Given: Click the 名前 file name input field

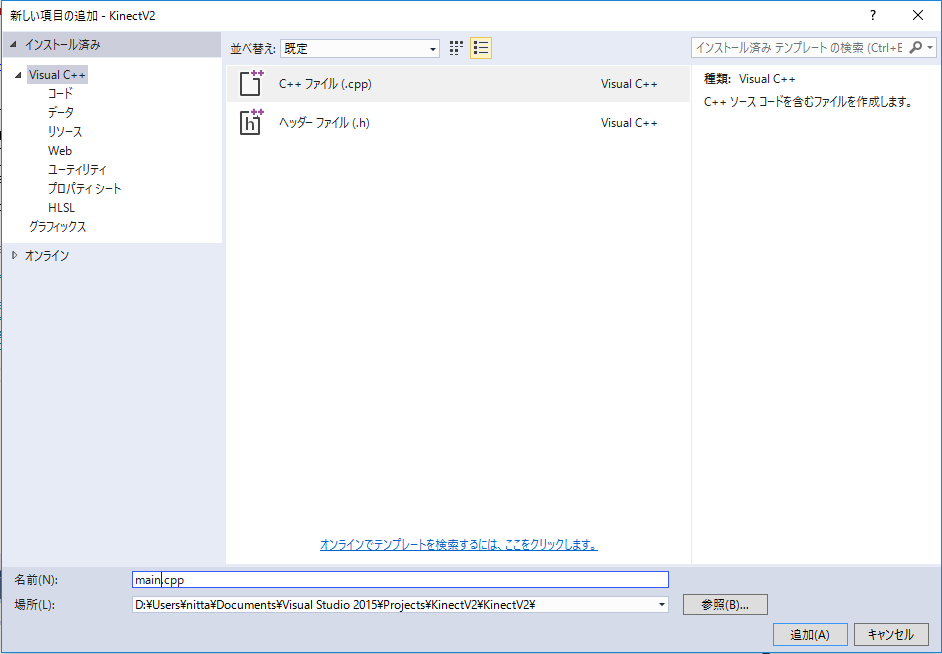Looking at the screenshot, I should [400, 579].
